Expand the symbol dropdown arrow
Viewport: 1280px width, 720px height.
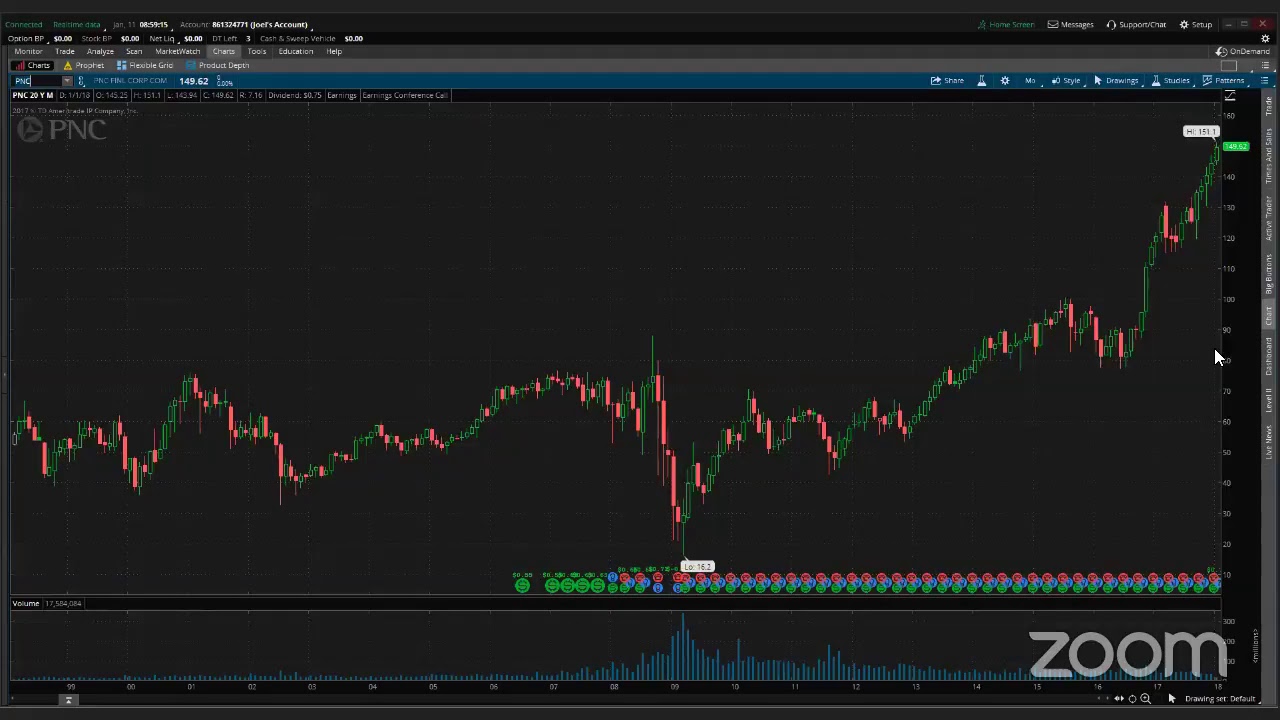(x=67, y=81)
